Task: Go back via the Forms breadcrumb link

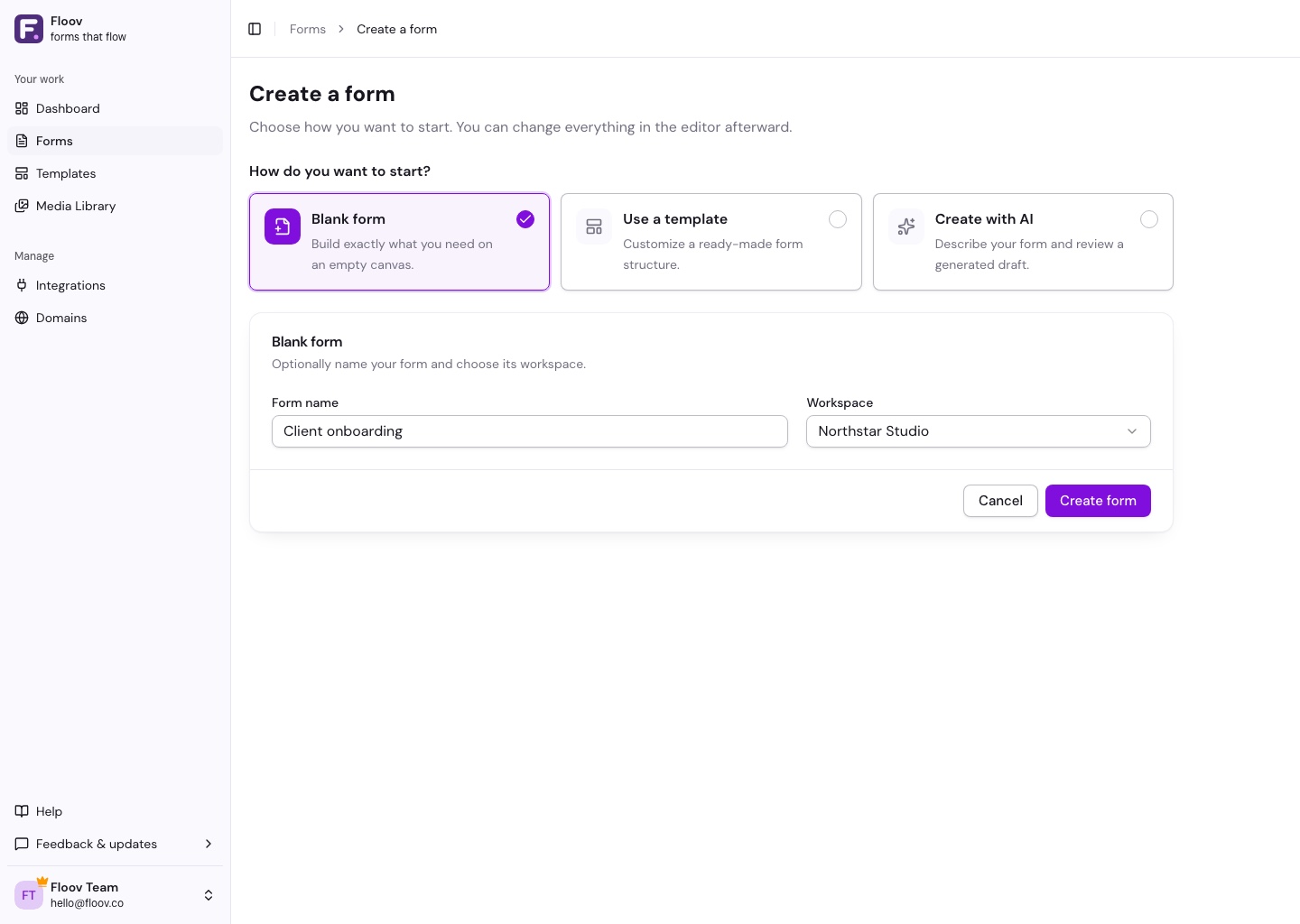Action: pyautogui.click(x=308, y=29)
